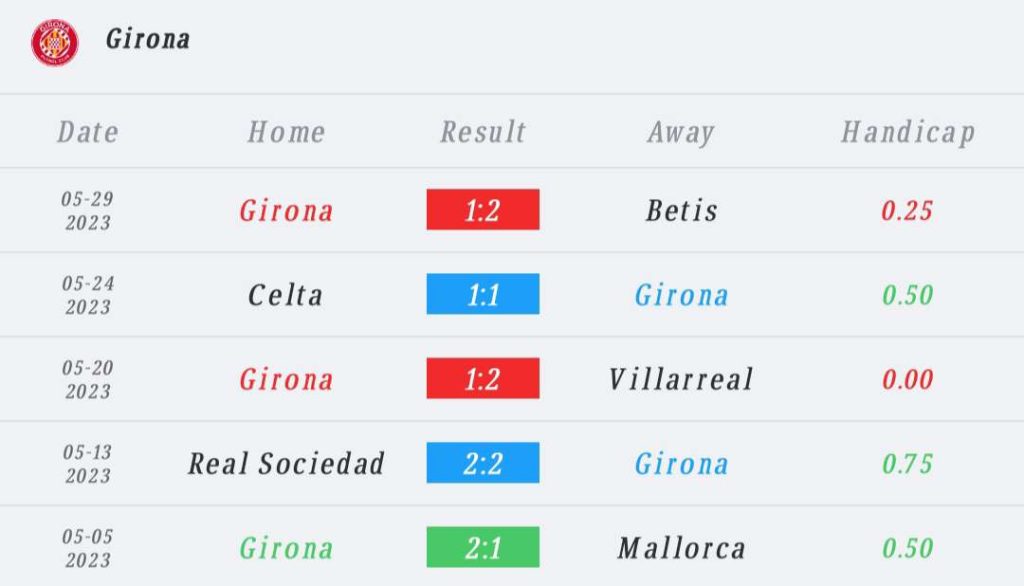Open the 2:2 Real Sociedad result badge

coord(483,463)
